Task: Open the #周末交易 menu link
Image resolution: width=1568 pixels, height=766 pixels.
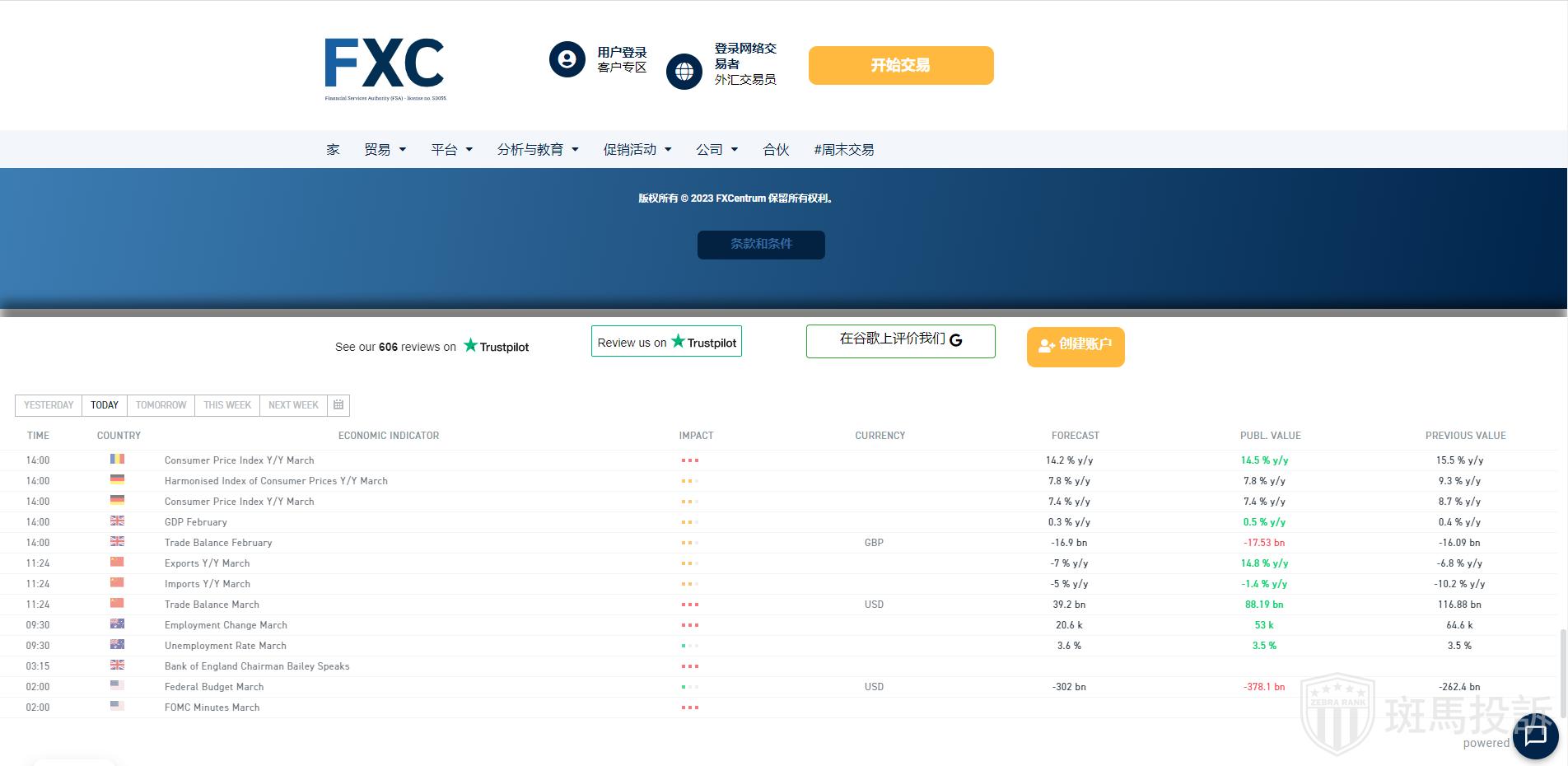Action: [x=843, y=150]
